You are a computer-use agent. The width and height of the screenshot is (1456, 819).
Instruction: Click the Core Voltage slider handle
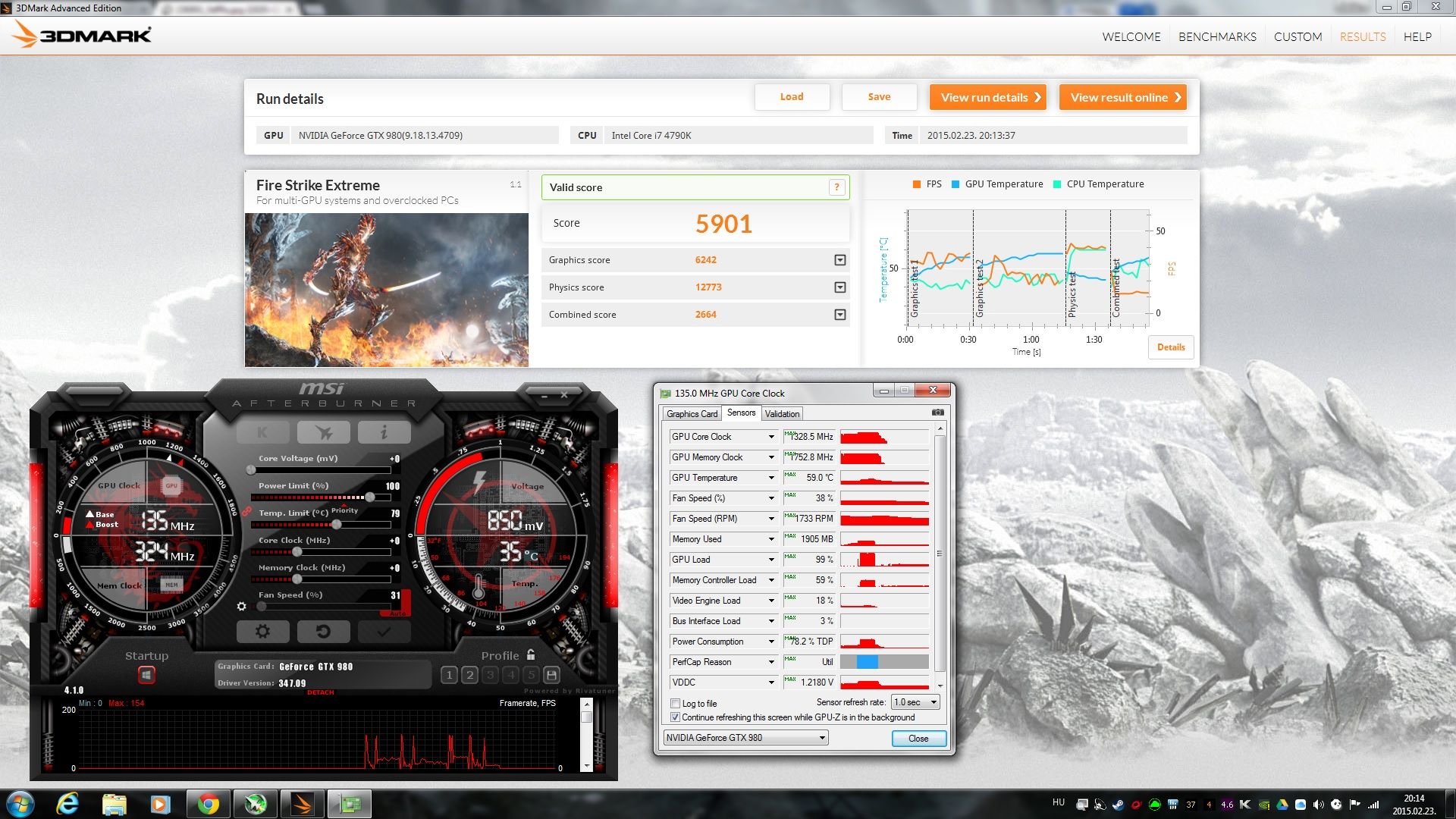point(251,470)
